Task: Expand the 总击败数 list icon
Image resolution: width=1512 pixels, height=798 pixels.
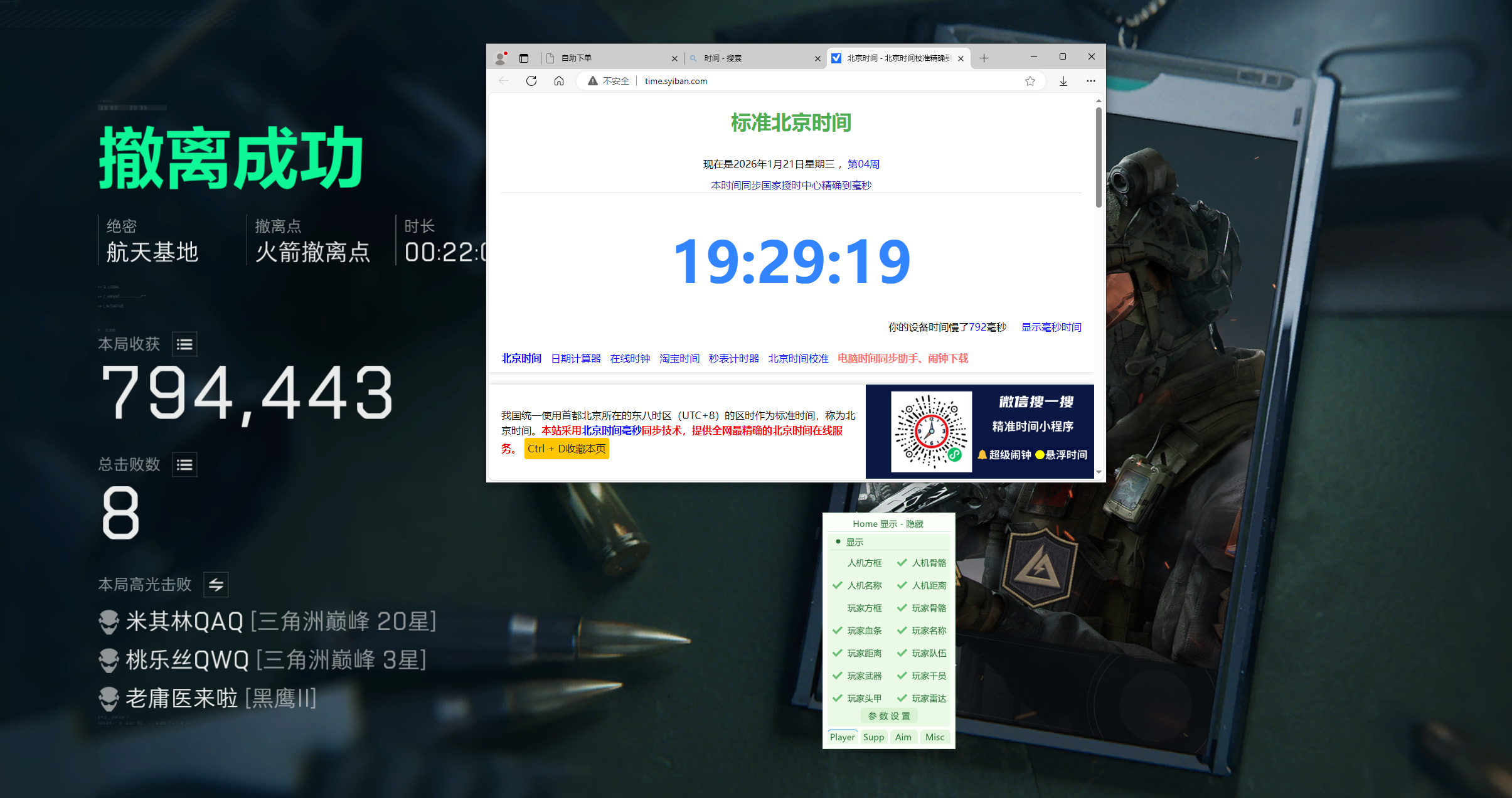Action: [x=184, y=465]
